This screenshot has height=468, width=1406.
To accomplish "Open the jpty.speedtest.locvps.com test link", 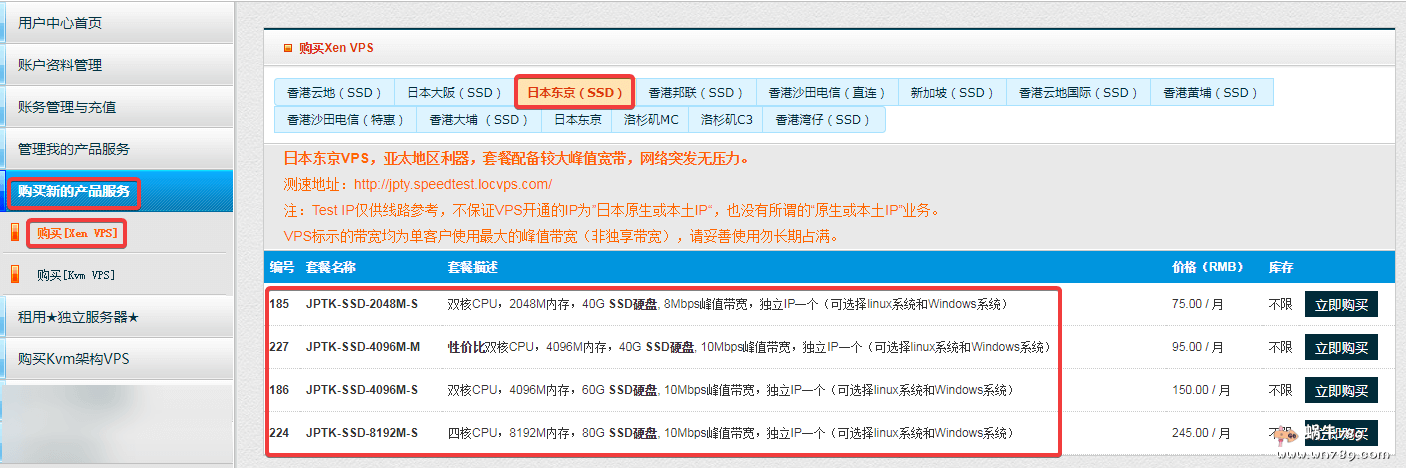I will tap(453, 185).
